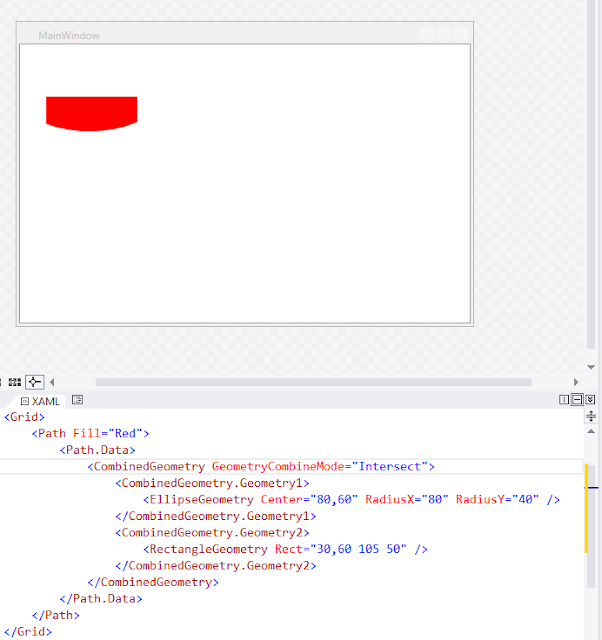Click the code editor split handle icon
This screenshot has height=640, width=602.
(x=591, y=416)
